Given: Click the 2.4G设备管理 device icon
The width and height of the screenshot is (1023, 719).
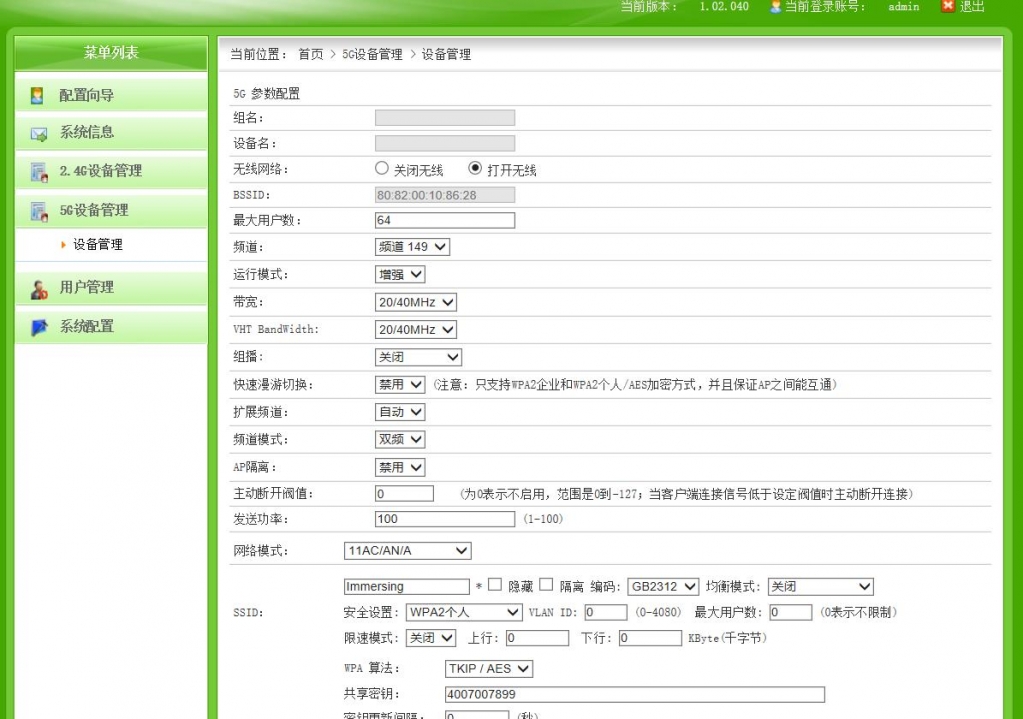Looking at the screenshot, I should [x=39, y=172].
